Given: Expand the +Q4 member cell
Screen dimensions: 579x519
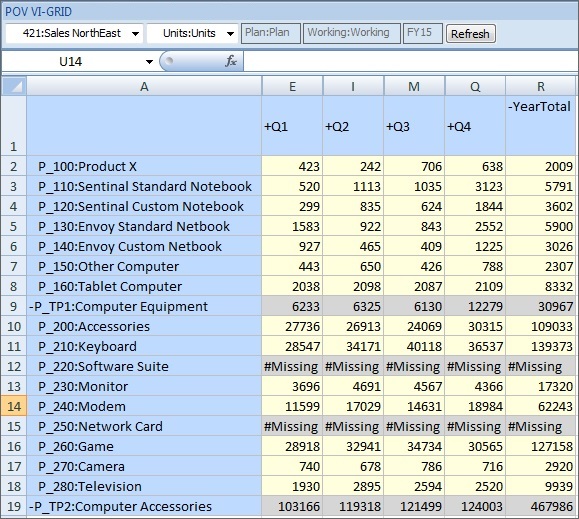Looking at the screenshot, I should 475,126.
